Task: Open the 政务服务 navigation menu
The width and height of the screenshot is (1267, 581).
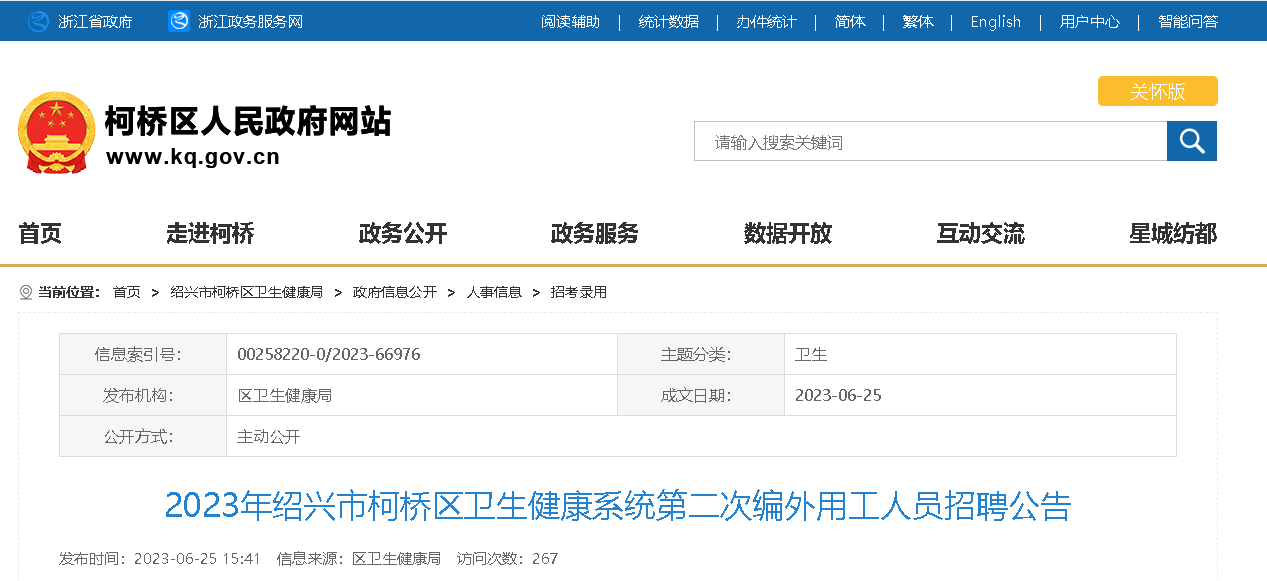Action: pos(595,234)
